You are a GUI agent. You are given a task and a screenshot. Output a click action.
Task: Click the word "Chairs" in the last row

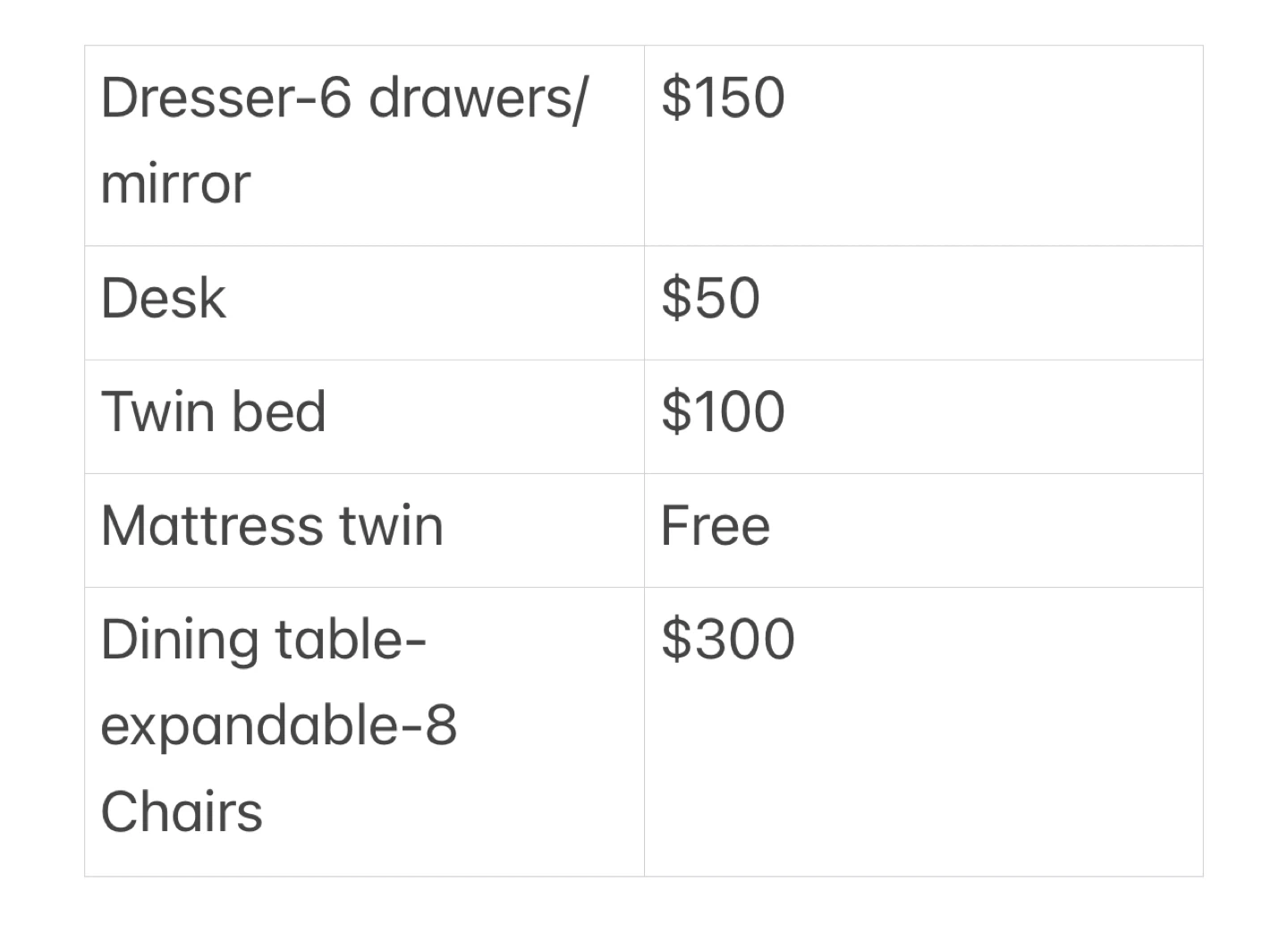(182, 812)
